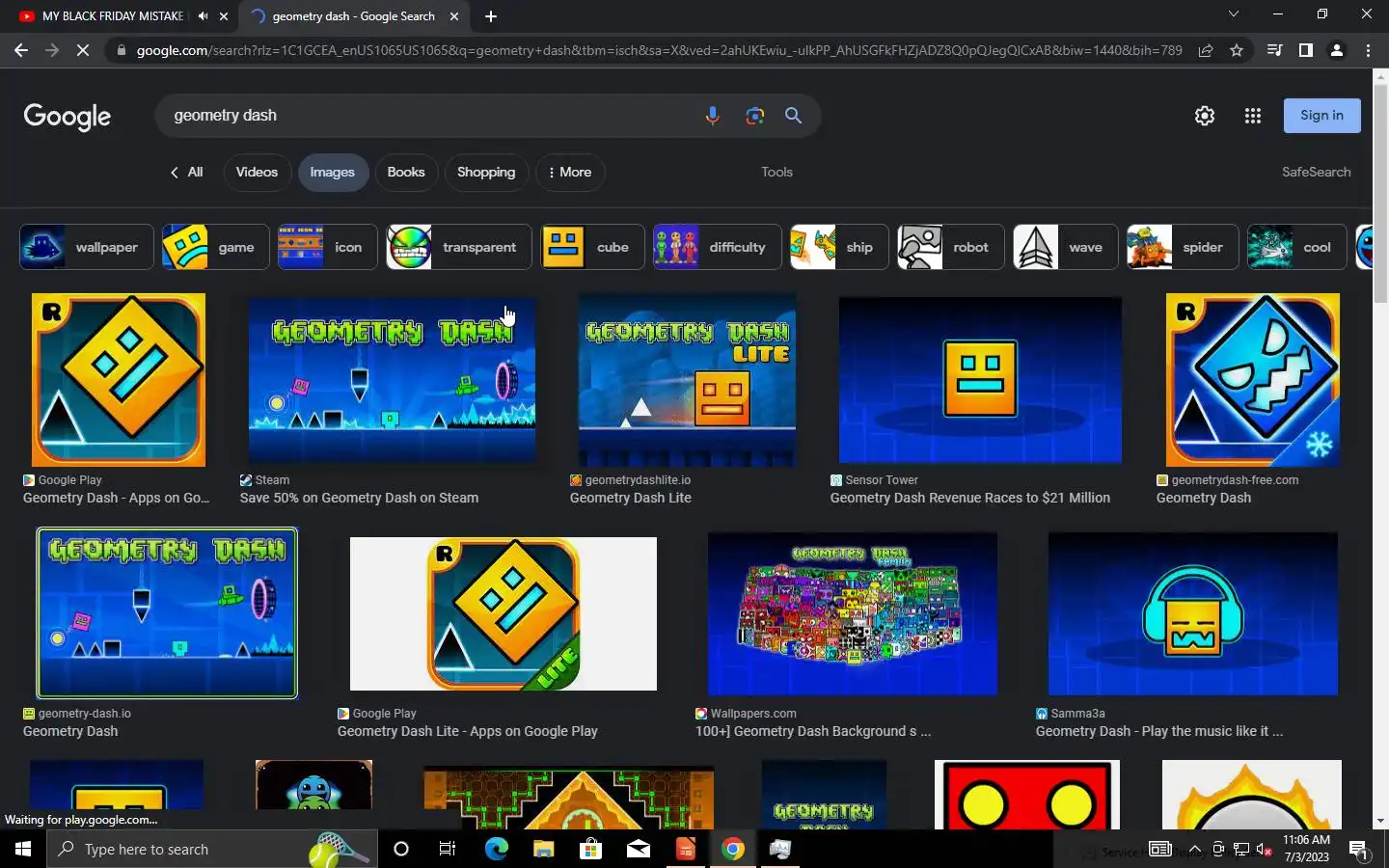Share this page from address bar
Image resolution: width=1389 pixels, height=868 pixels.
(x=1206, y=50)
